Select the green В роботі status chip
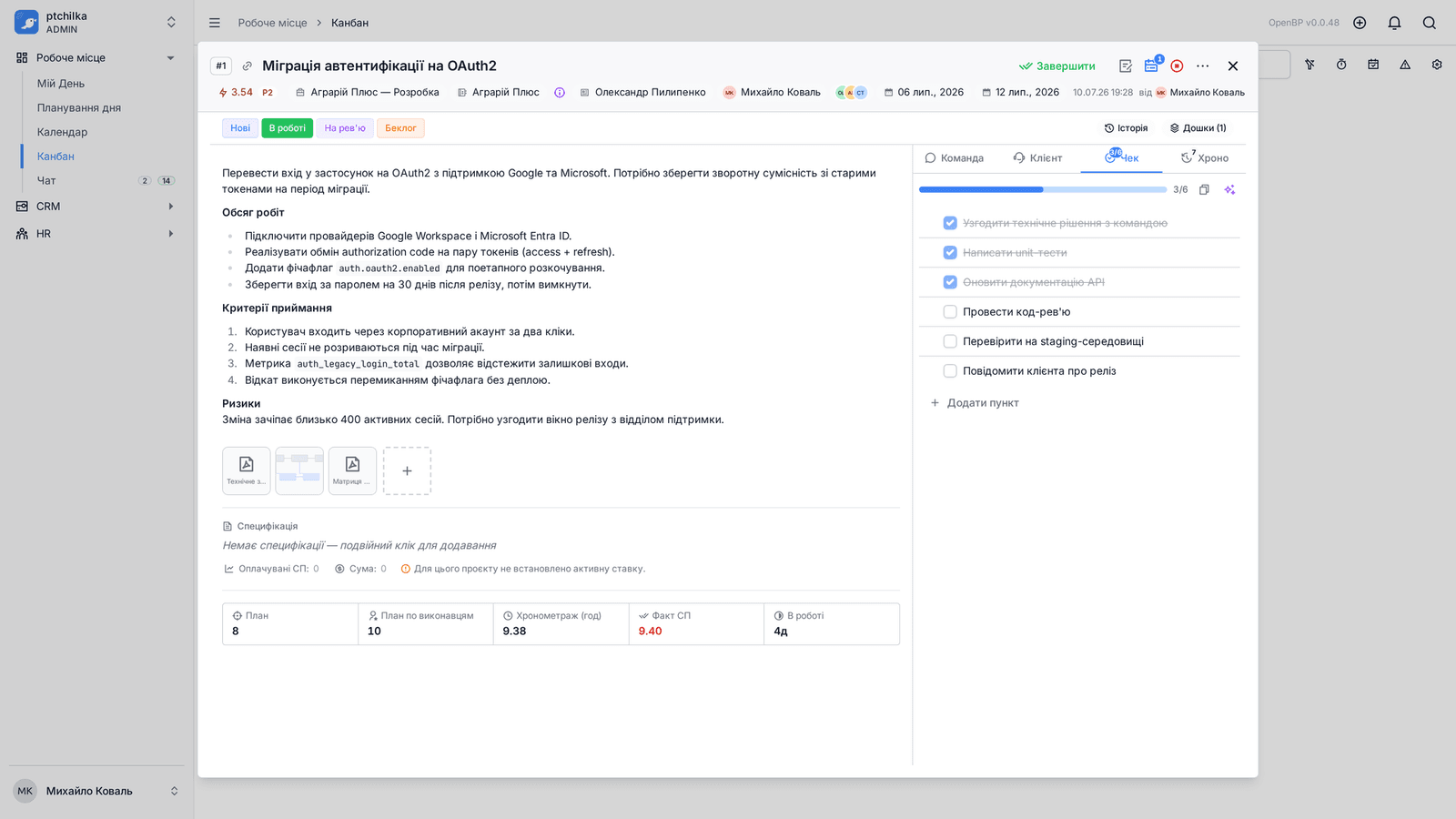The height and width of the screenshot is (819, 1456). (x=288, y=128)
